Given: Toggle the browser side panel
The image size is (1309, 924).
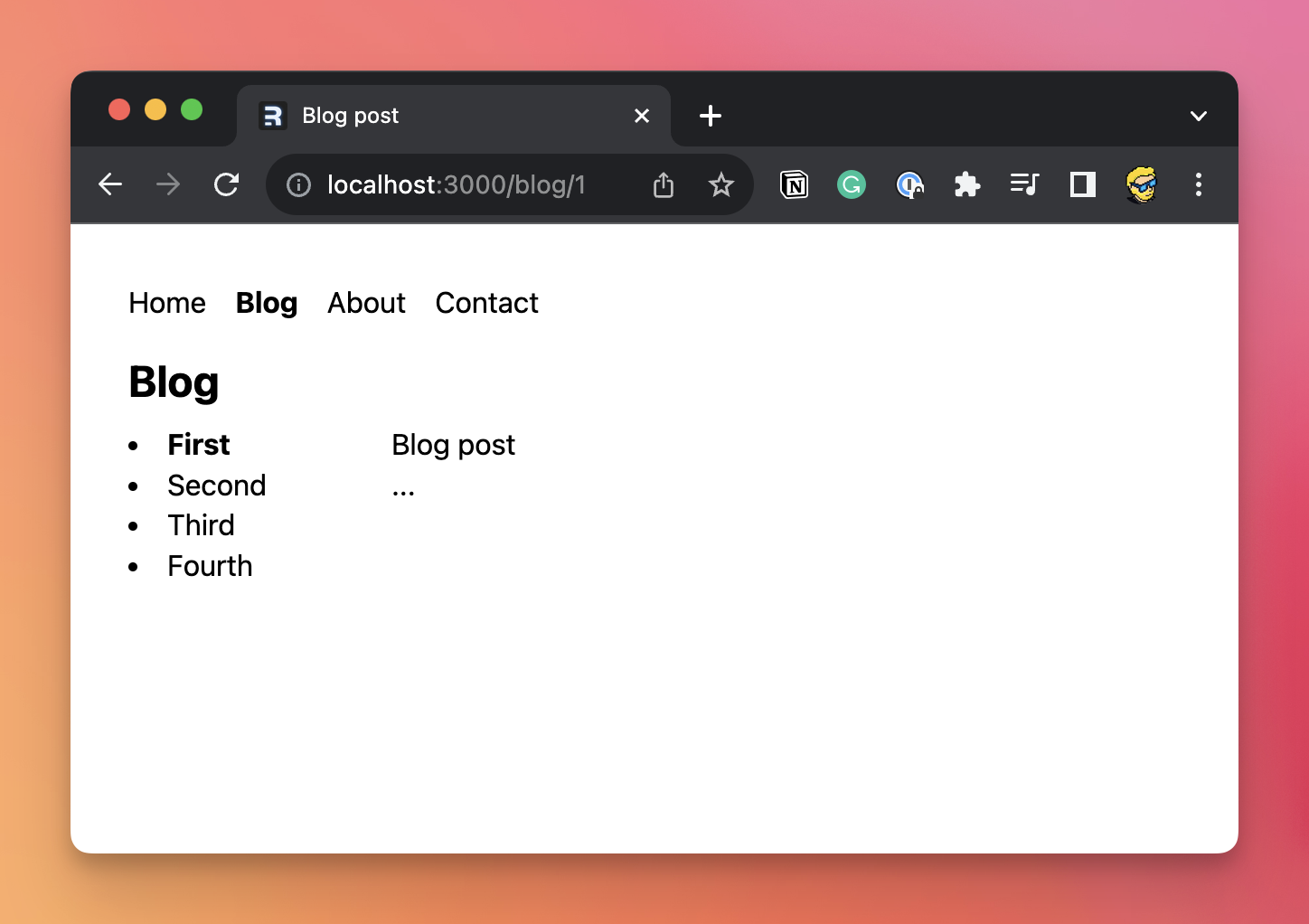Looking at the screenshot, I should point(1082,185).
